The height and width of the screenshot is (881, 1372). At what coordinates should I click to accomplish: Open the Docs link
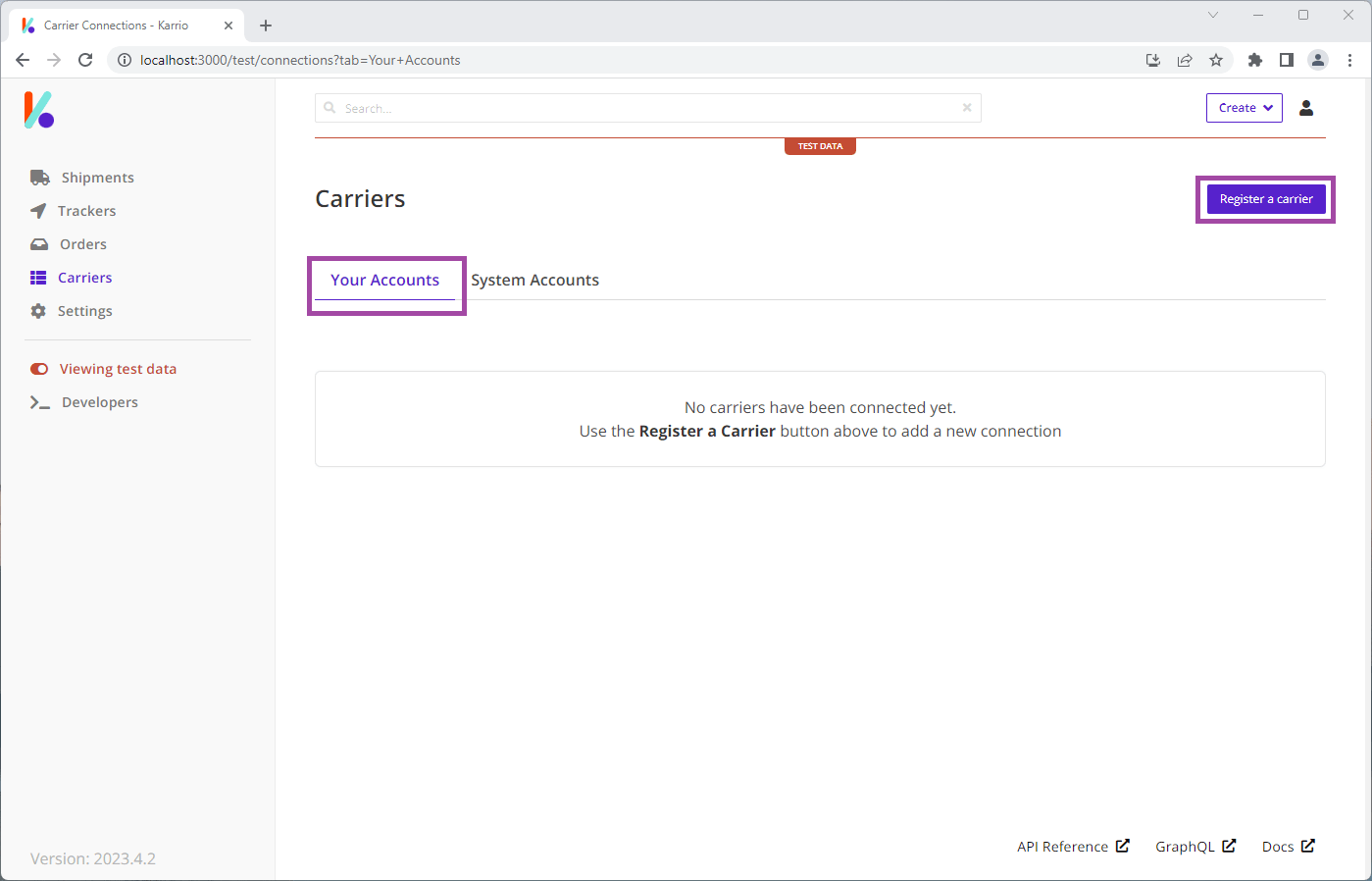1288,847
